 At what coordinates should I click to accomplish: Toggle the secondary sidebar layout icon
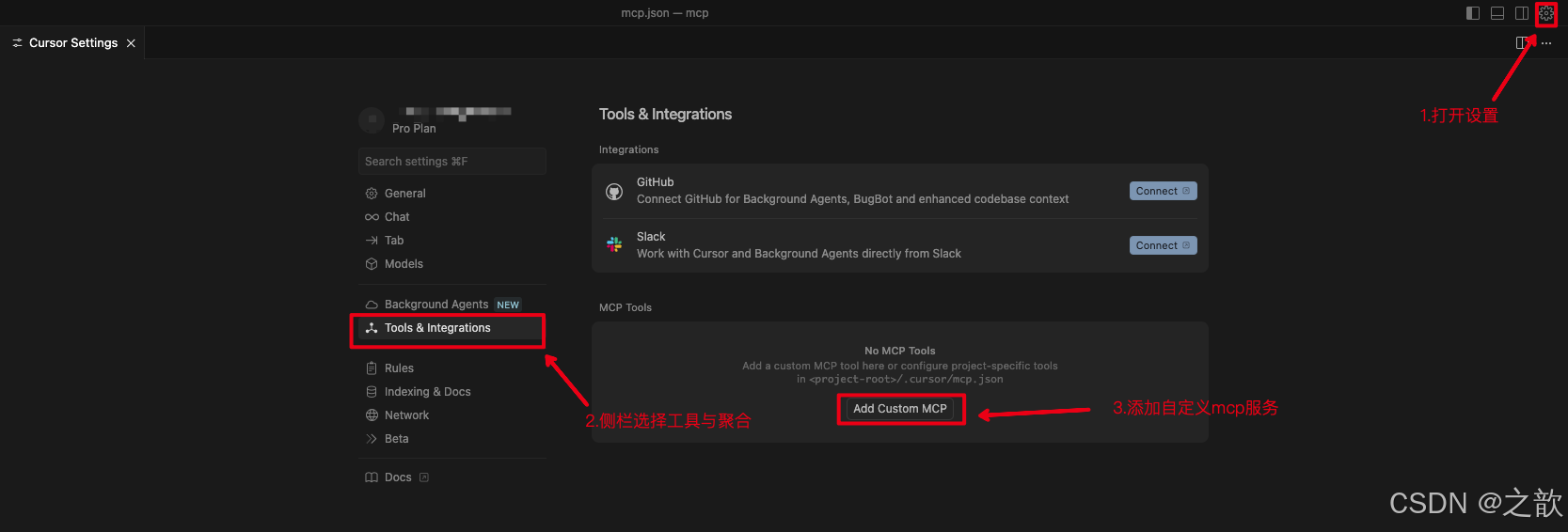tap(1522, 13)
